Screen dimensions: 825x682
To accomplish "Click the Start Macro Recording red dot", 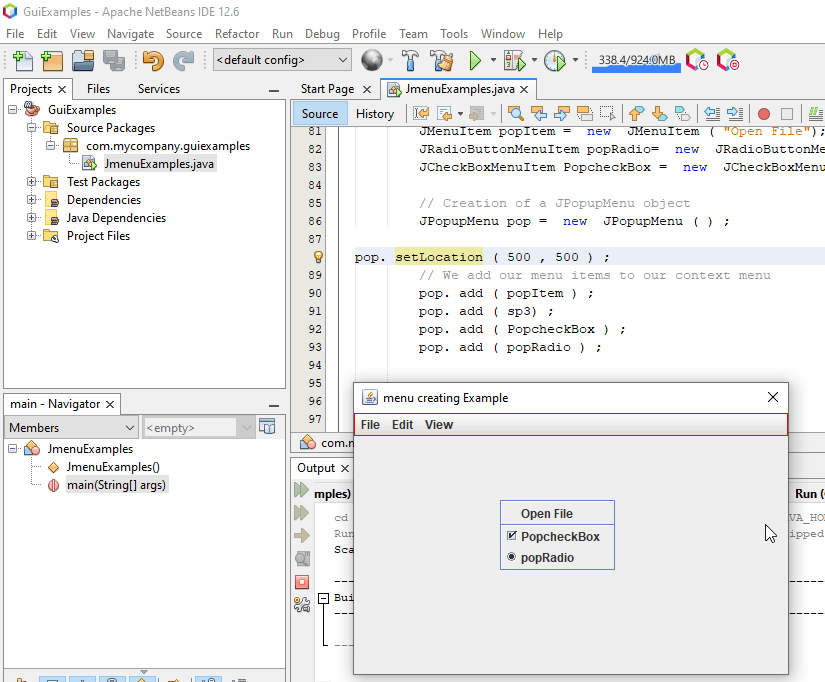I will coord(764,114).
